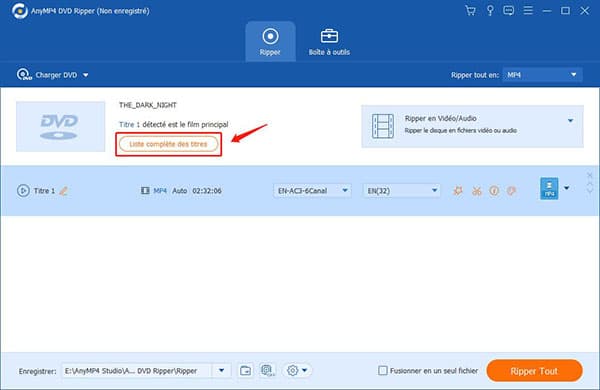Enable Fusionner en un seul fichier checkbox

(383, 370)
